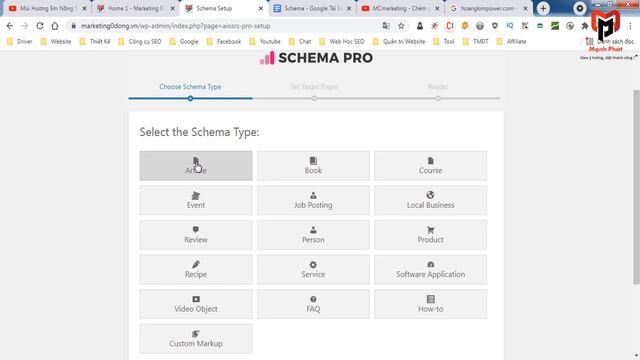Choose the Video Object schema

click(196, 304)
